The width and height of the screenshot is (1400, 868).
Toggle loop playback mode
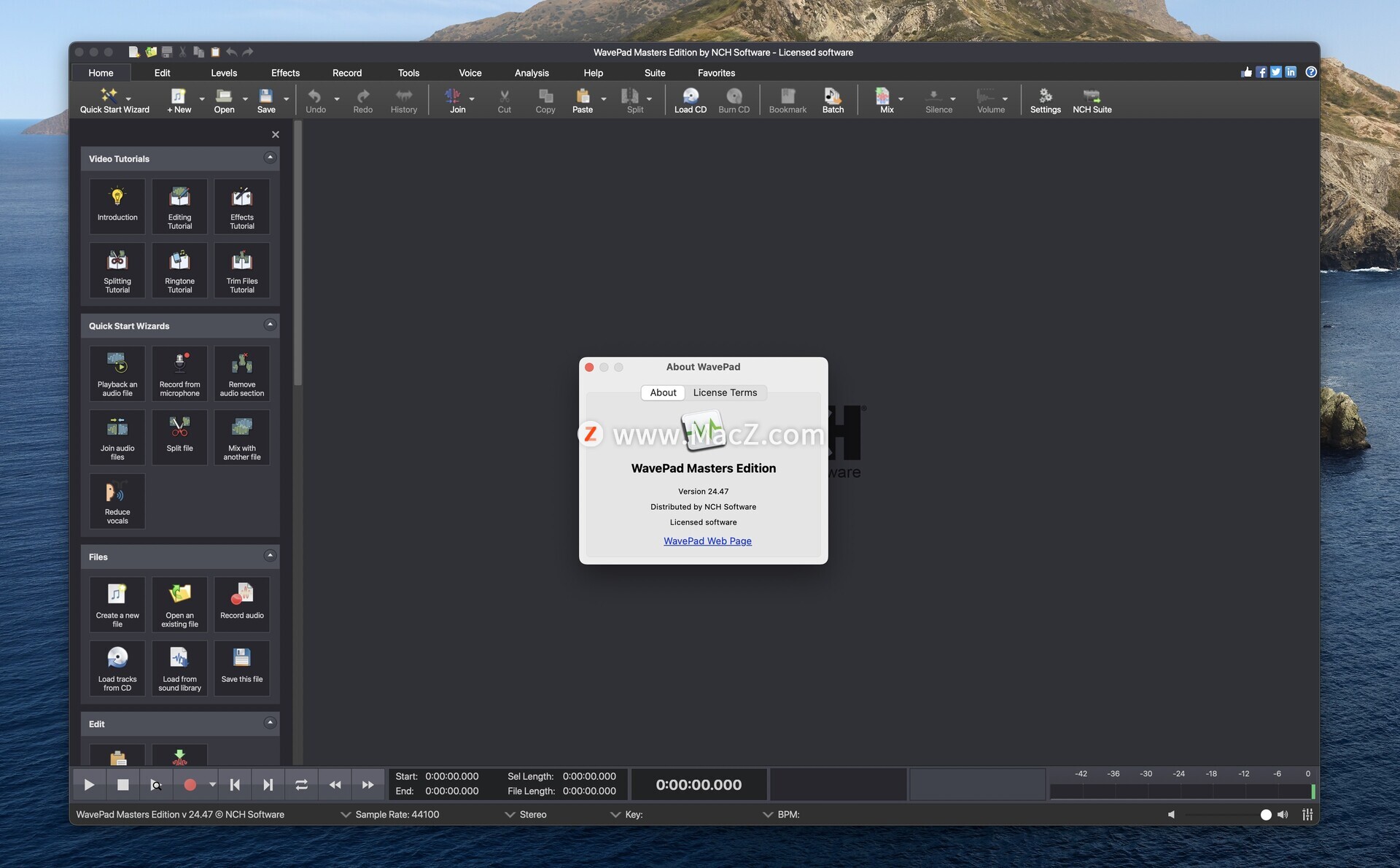point(301,785)
